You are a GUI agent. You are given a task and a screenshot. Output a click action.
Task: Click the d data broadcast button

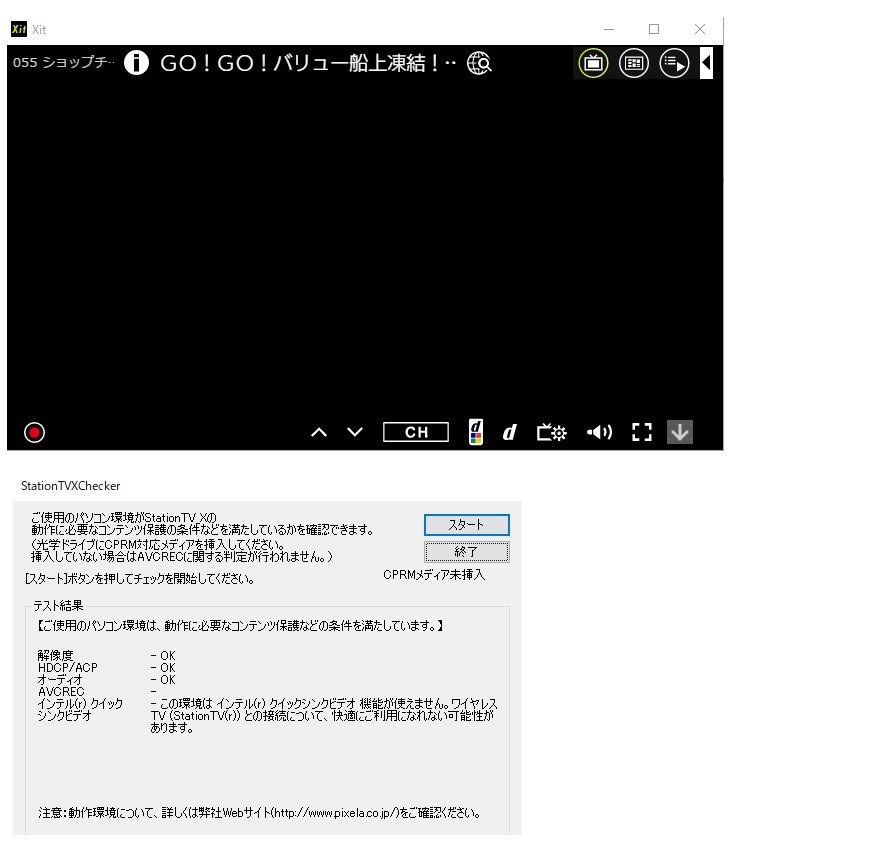510,432
